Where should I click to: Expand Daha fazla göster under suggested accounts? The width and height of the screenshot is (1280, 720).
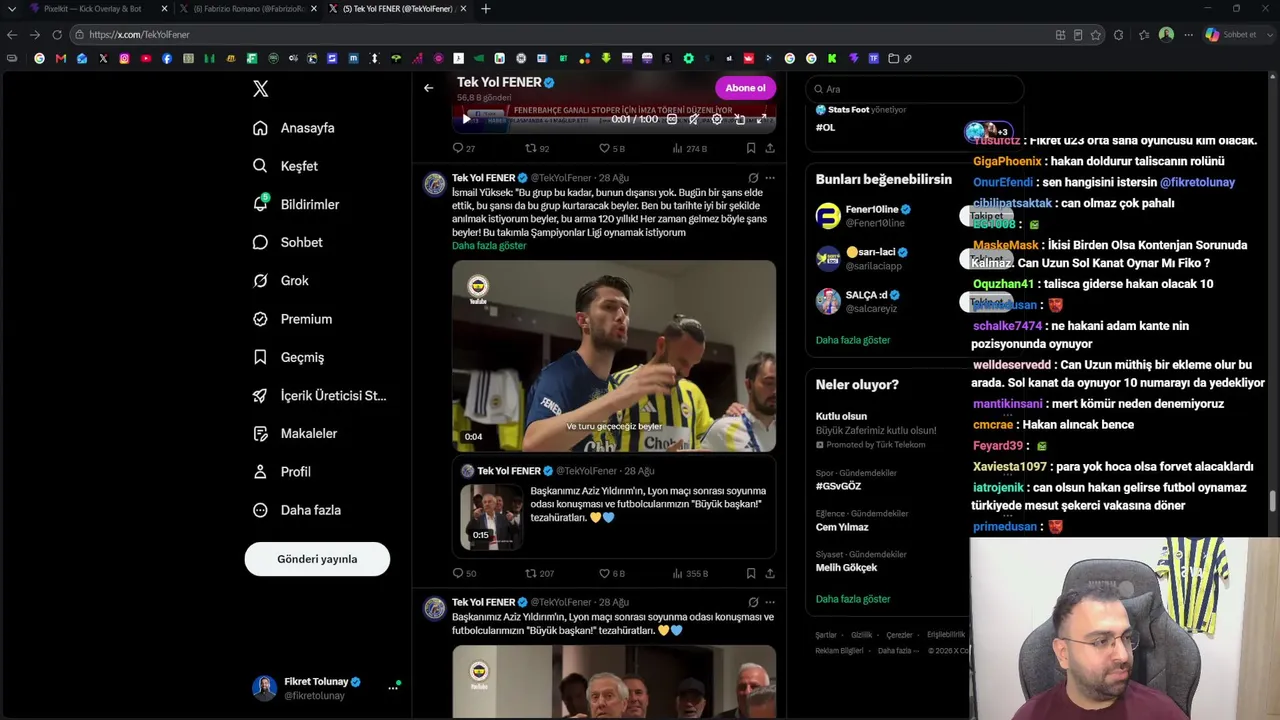click(x=853, y=340)
